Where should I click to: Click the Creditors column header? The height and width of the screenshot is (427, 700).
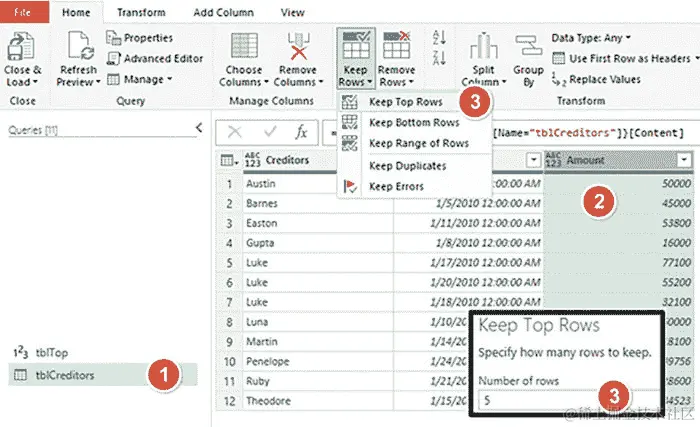(290, 160)
